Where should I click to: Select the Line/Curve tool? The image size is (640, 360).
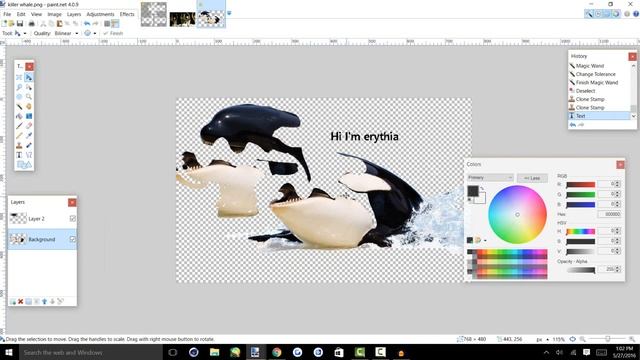[29, 155]
